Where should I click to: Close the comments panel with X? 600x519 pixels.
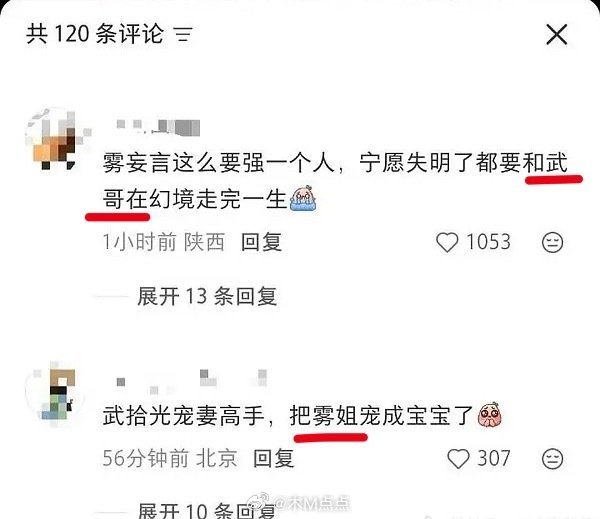point(557,35)
